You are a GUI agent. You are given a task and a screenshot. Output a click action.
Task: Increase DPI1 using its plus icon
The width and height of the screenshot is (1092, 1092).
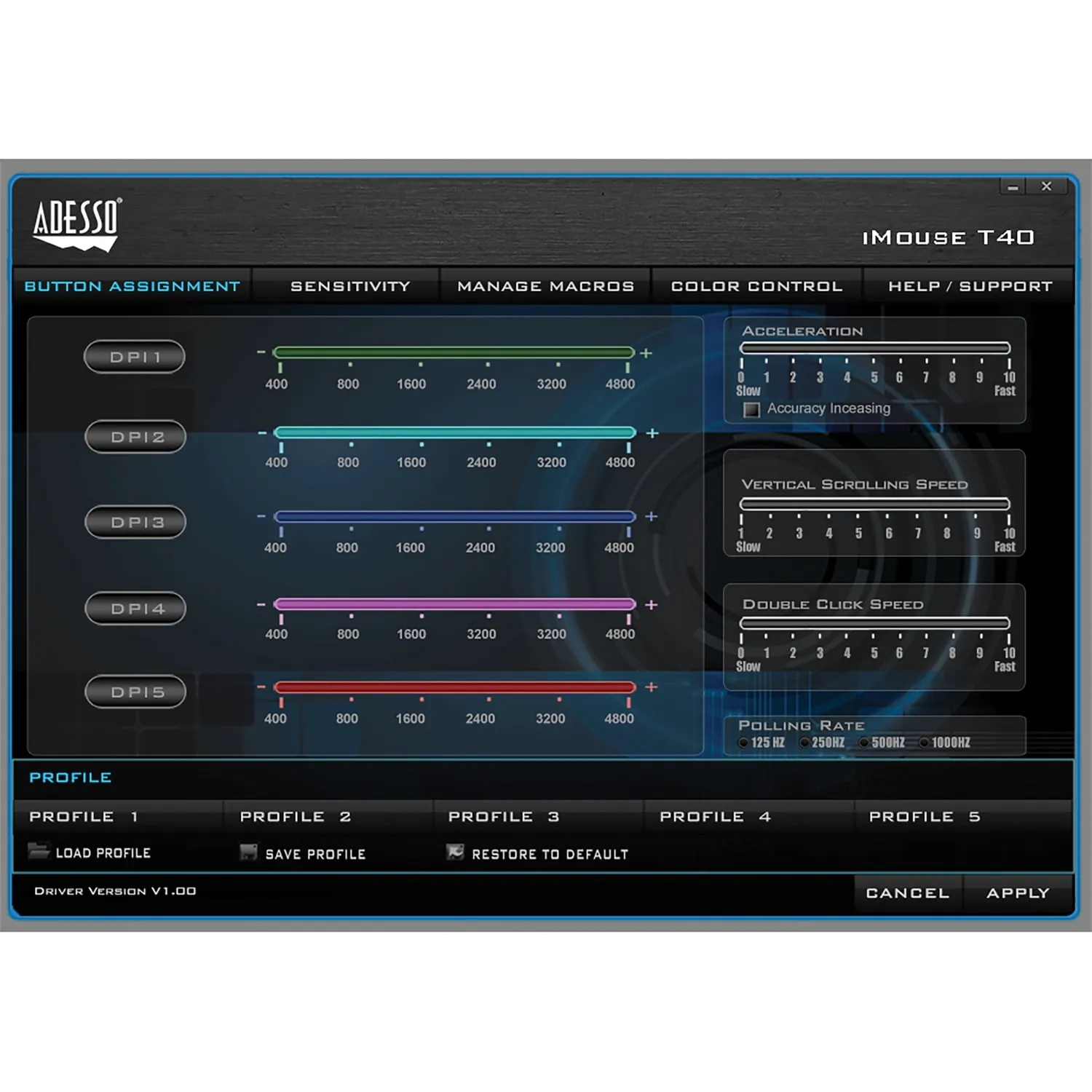coord(646,354)
